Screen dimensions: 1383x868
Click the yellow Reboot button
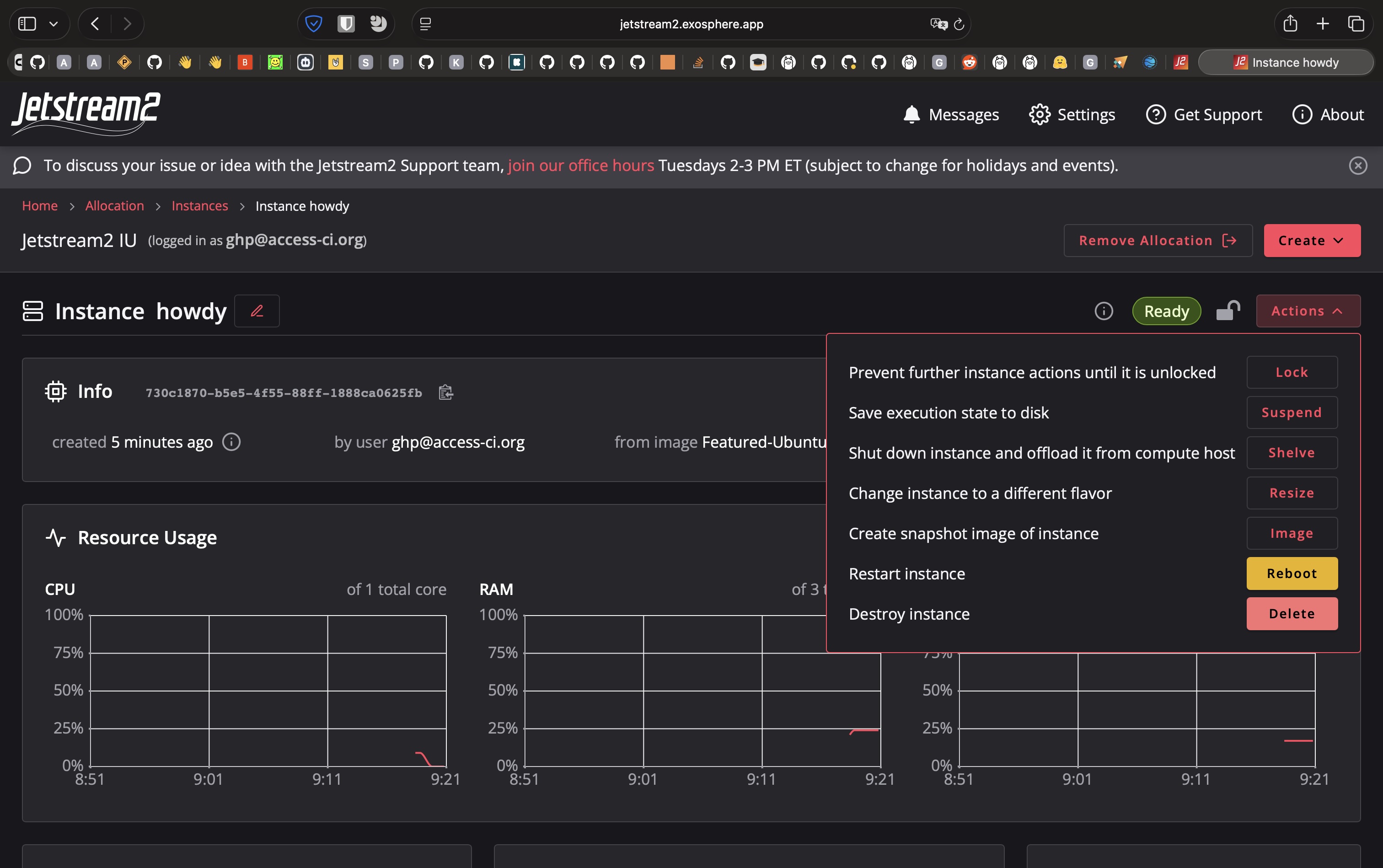pyautogui.click(x=1292, y=573)
